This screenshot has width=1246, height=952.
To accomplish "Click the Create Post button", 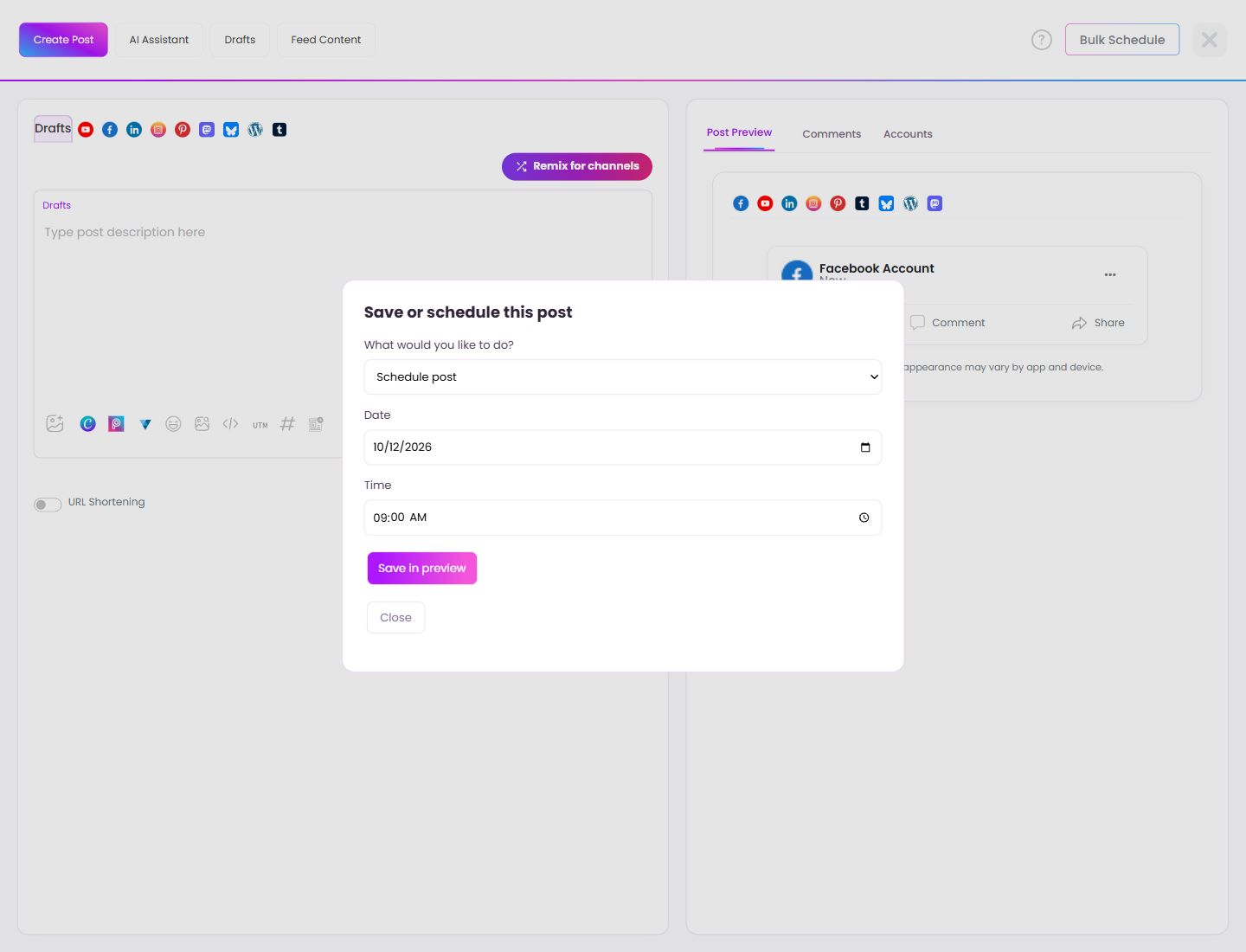I will click(x=63, y=40).
